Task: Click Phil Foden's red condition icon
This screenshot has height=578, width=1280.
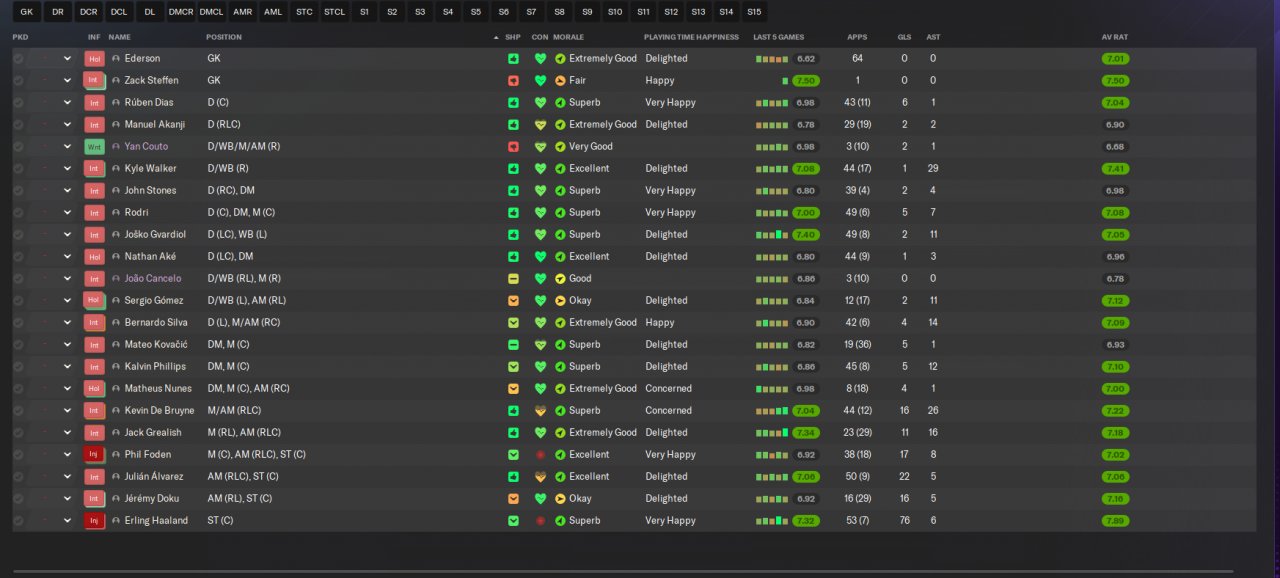Action: 540,454
